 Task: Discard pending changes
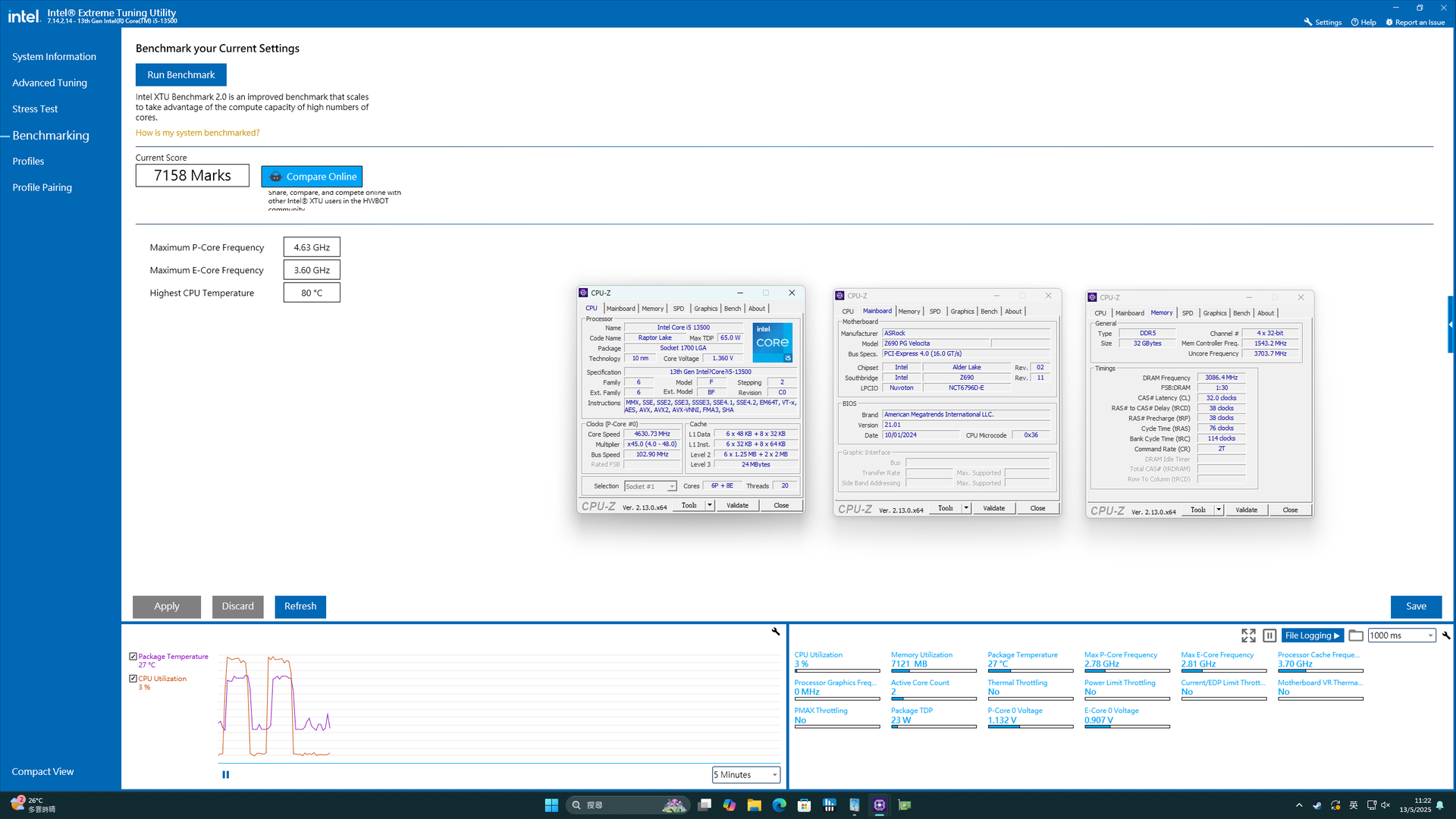click(x=238, y=606)
